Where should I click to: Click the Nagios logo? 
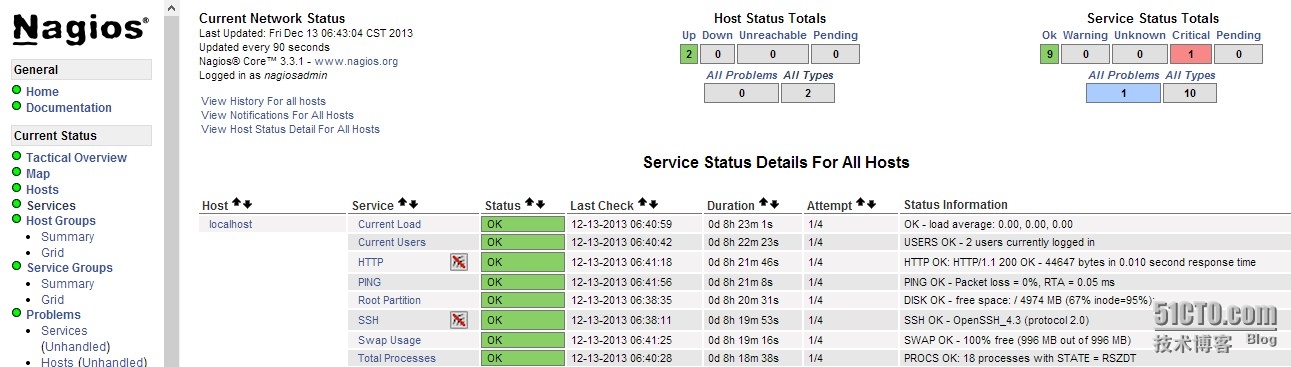coord(81,29)
